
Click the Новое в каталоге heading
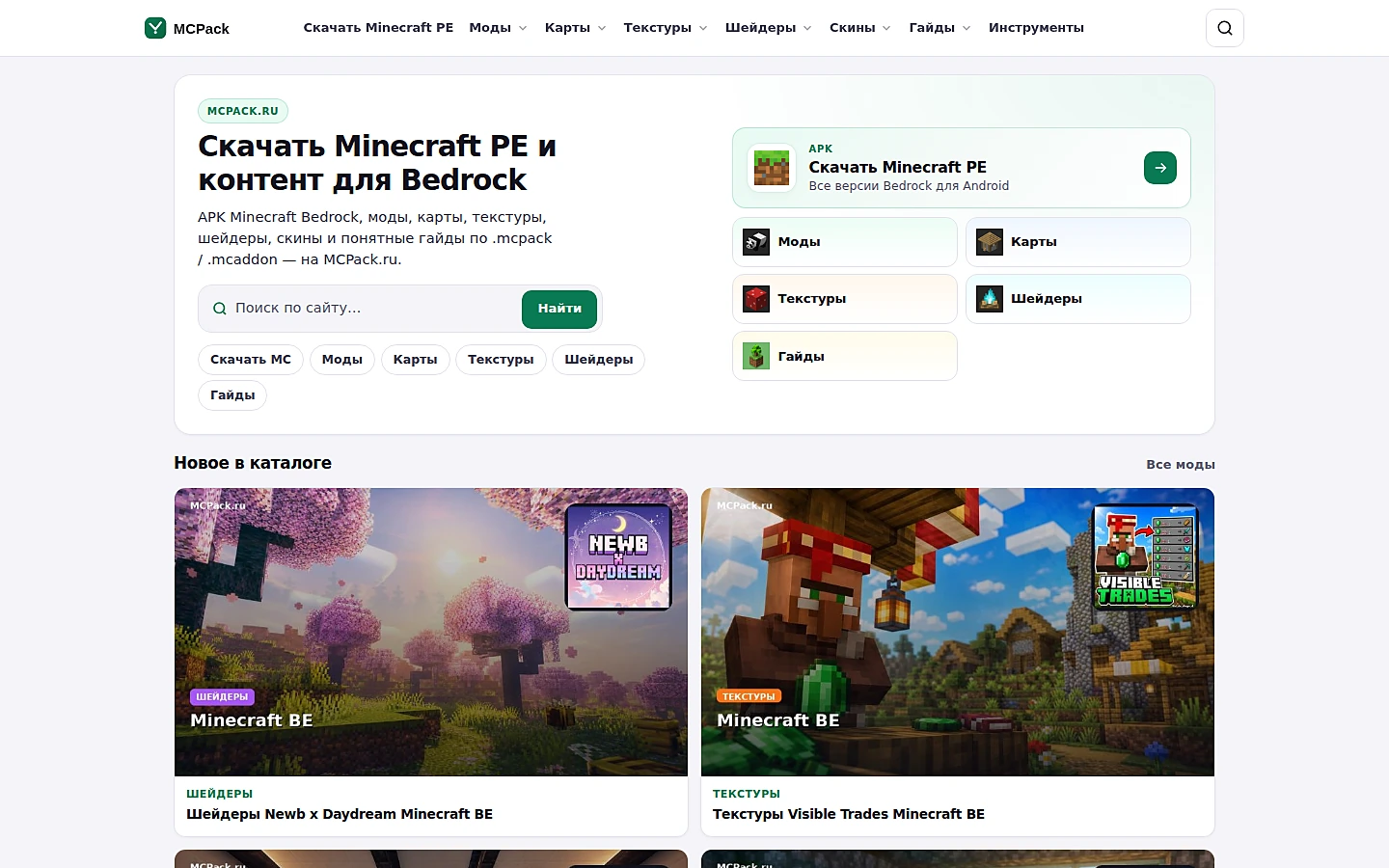pos(253,463)
